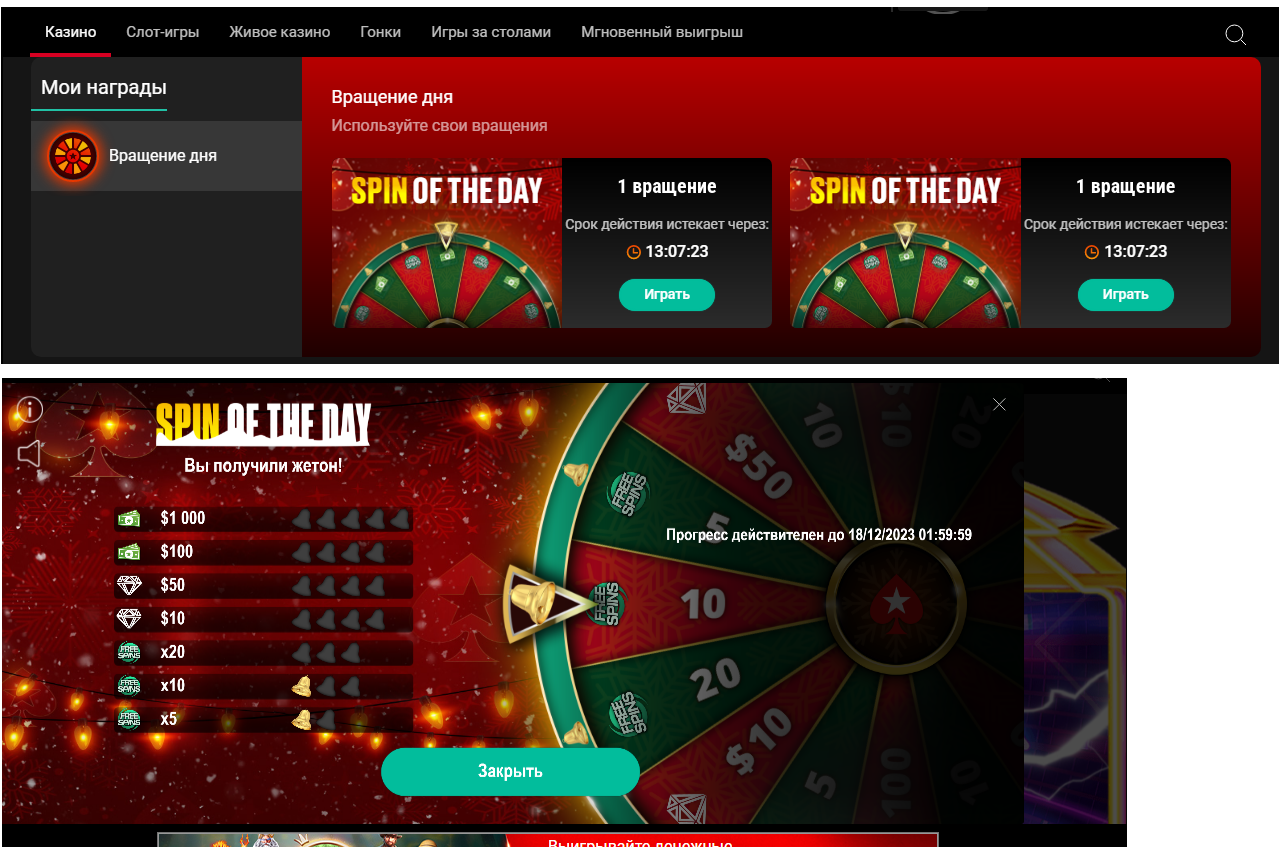Click the golden bell beside x10
Image resolution: width=1280 pixels, height=856 pixels.
(x=301, y=686)
